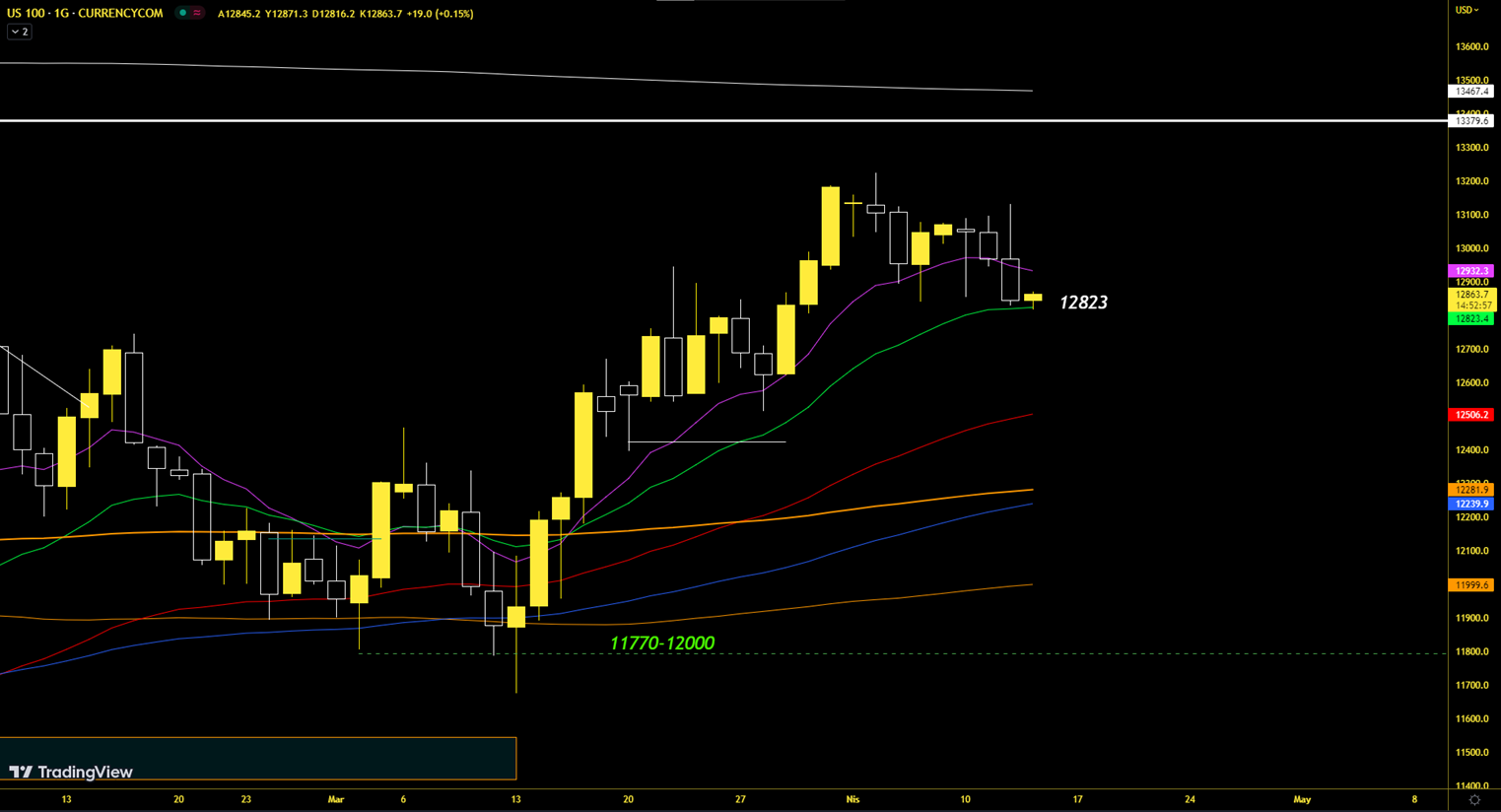Click the pink data mode wave icon
The image size is (1501, 812).
tap(197, 13)
